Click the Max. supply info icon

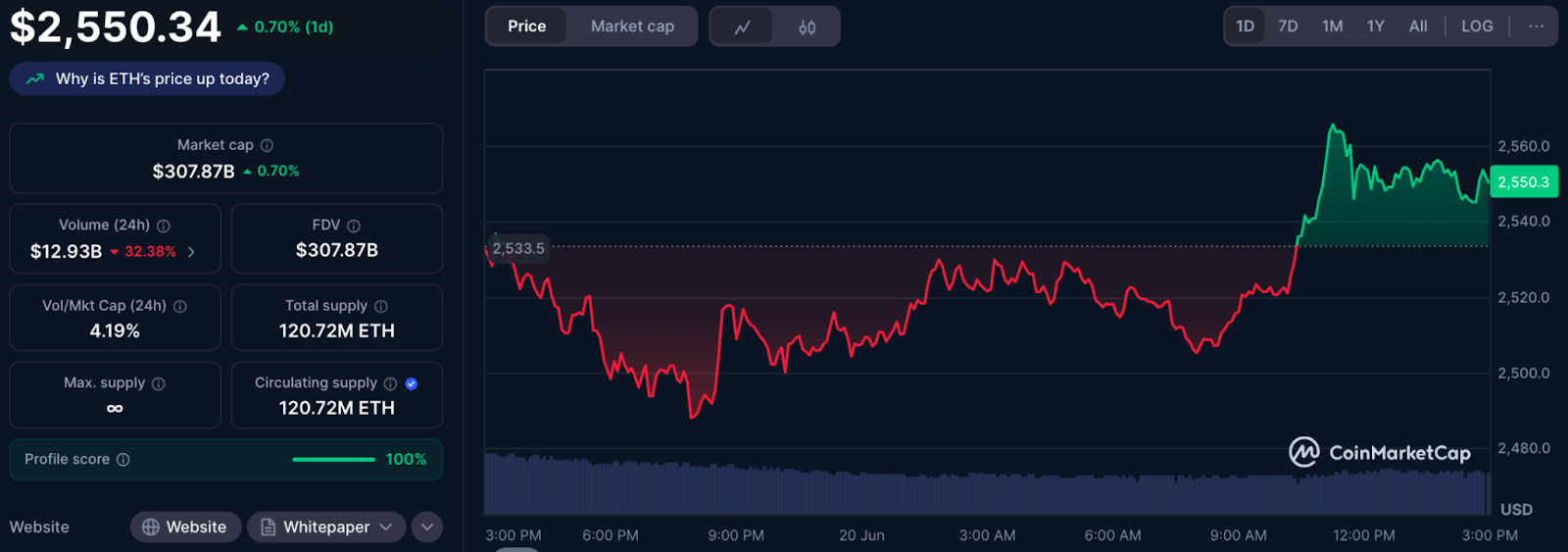point(159,383)
